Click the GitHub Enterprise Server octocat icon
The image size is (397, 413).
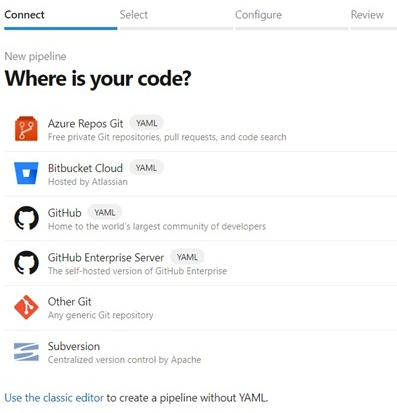click(x=26, y=262)
